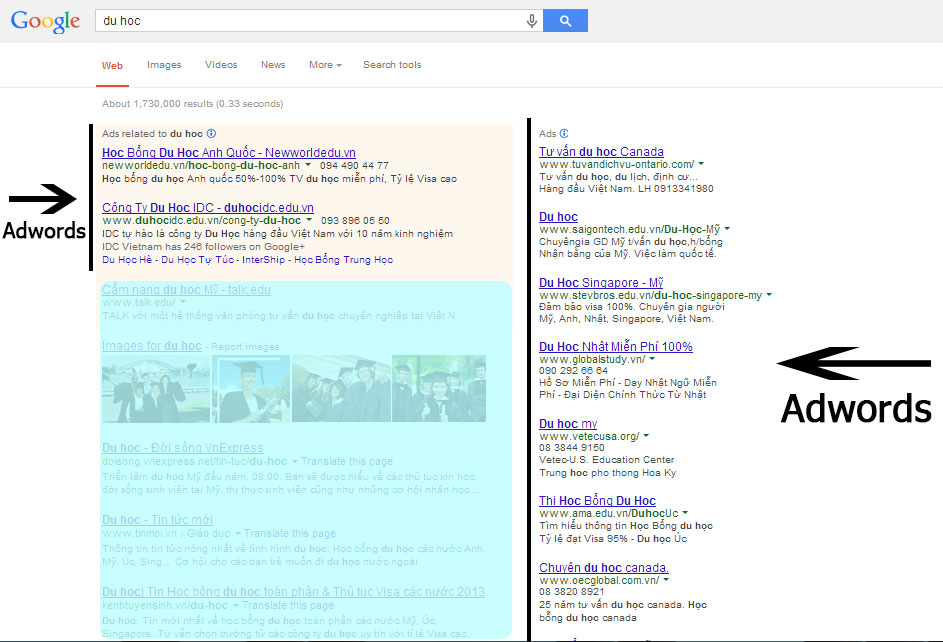Expand arrow next to doisong.vnexpress.net URL
The width and height of the screenshot is (943, 642).
295,461
